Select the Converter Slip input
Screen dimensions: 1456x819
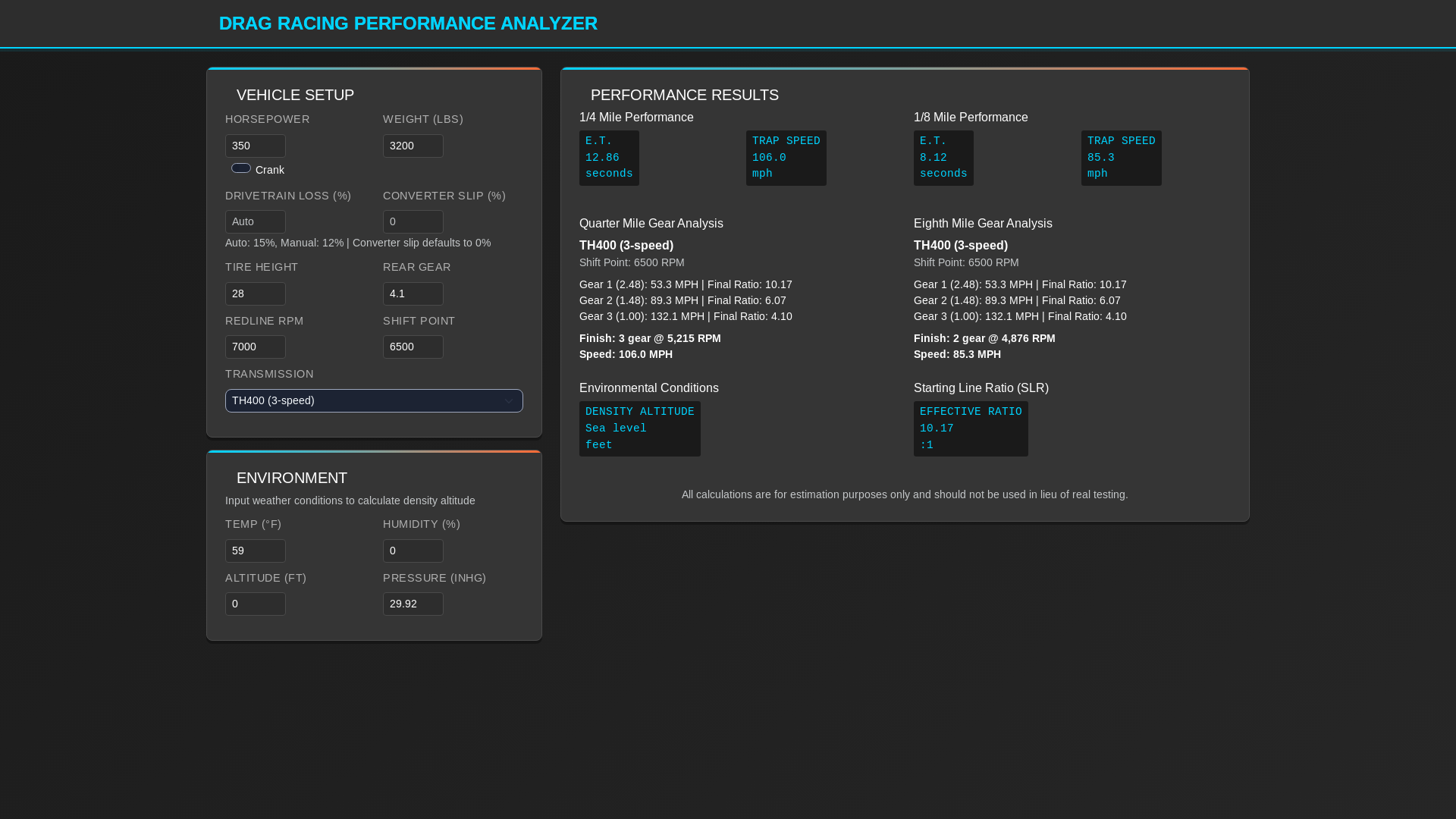pyautogui.click(x=413, y=221)
